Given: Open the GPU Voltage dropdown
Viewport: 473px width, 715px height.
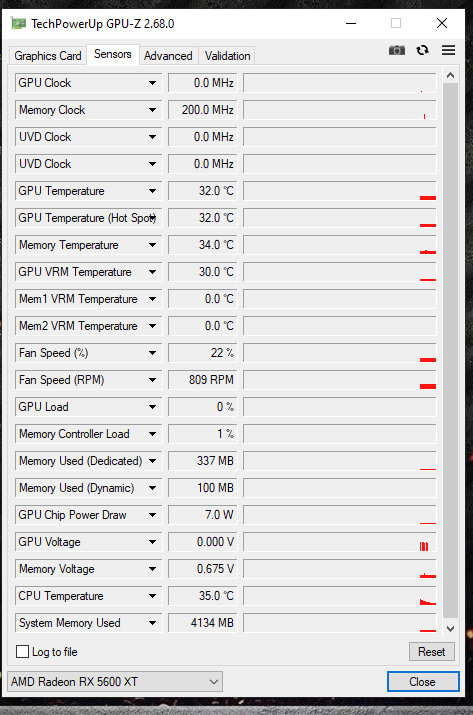Looking at the screenshot, I should pyautogui.click(x=152, y=542).
